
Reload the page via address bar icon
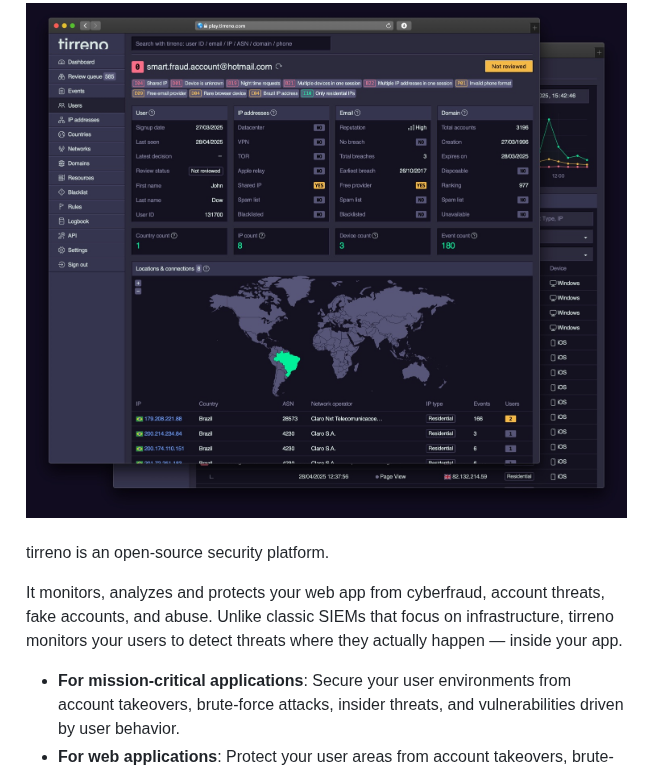389,26
